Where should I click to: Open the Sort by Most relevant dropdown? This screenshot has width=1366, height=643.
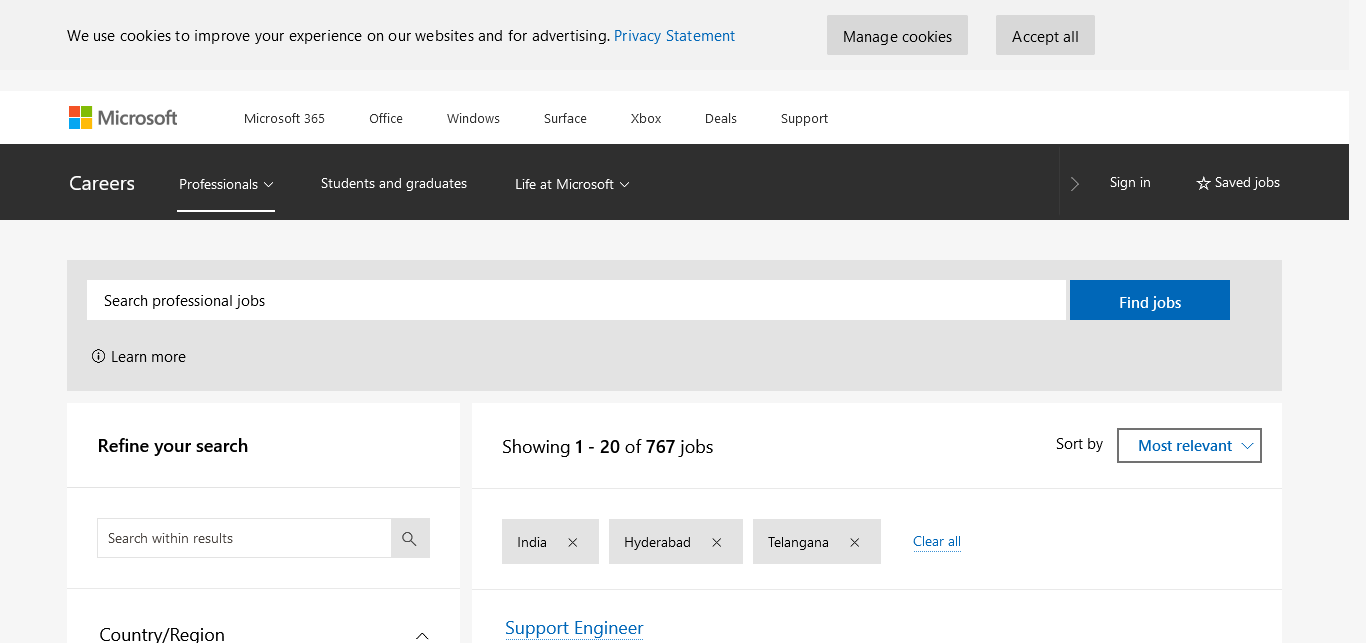1188,446
